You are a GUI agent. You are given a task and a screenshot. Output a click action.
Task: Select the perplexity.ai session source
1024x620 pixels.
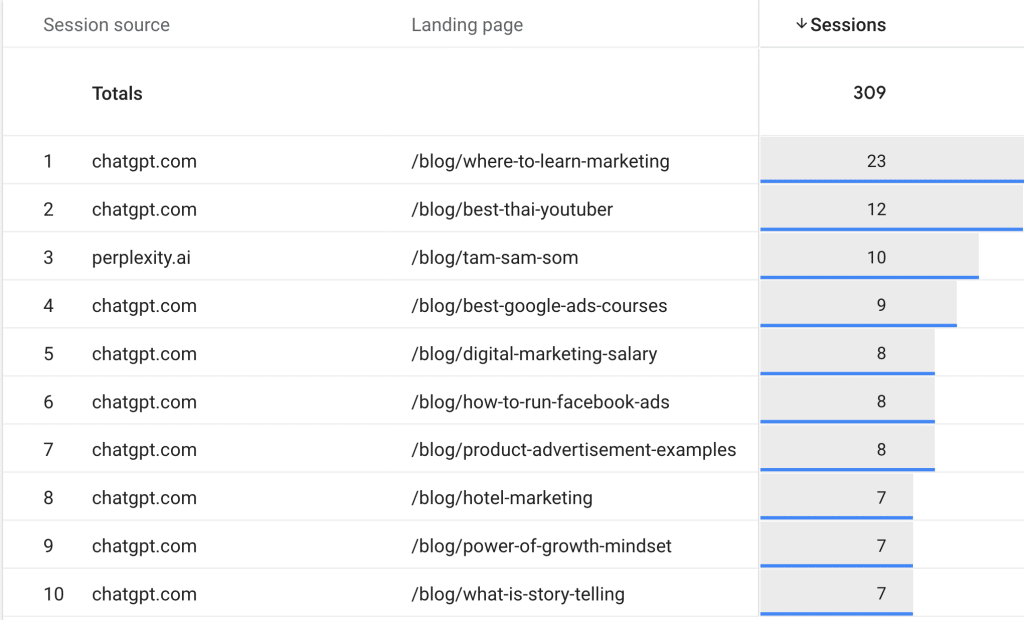[141, 257]
